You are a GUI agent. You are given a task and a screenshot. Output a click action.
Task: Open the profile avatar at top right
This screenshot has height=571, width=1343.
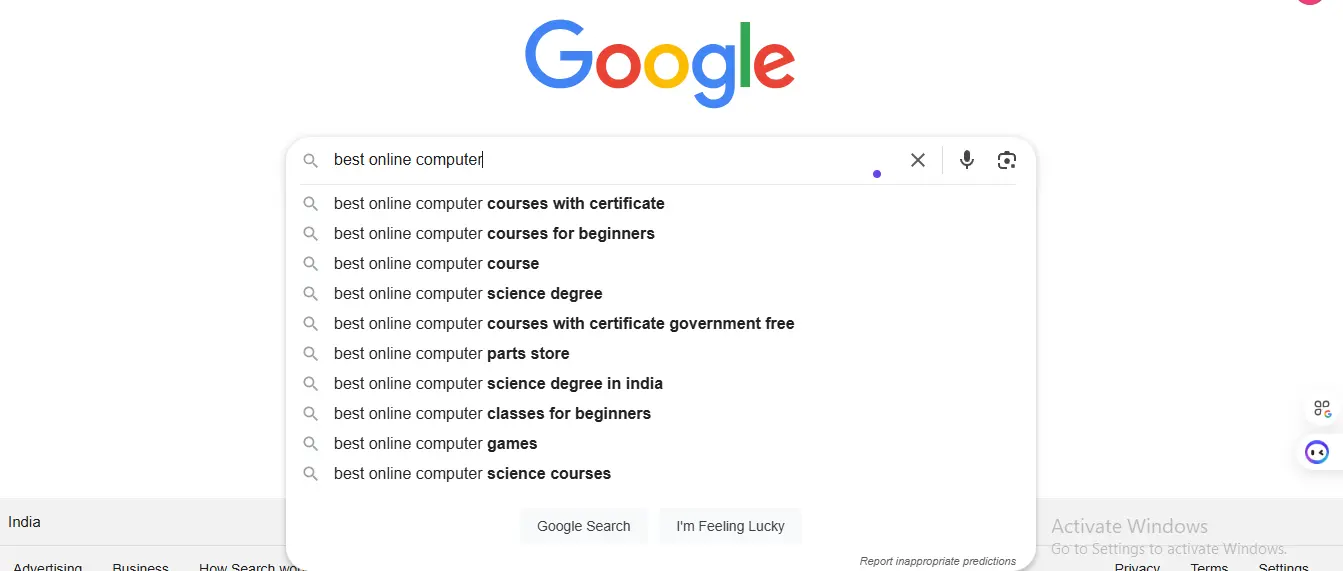[x=1310, y=2]
